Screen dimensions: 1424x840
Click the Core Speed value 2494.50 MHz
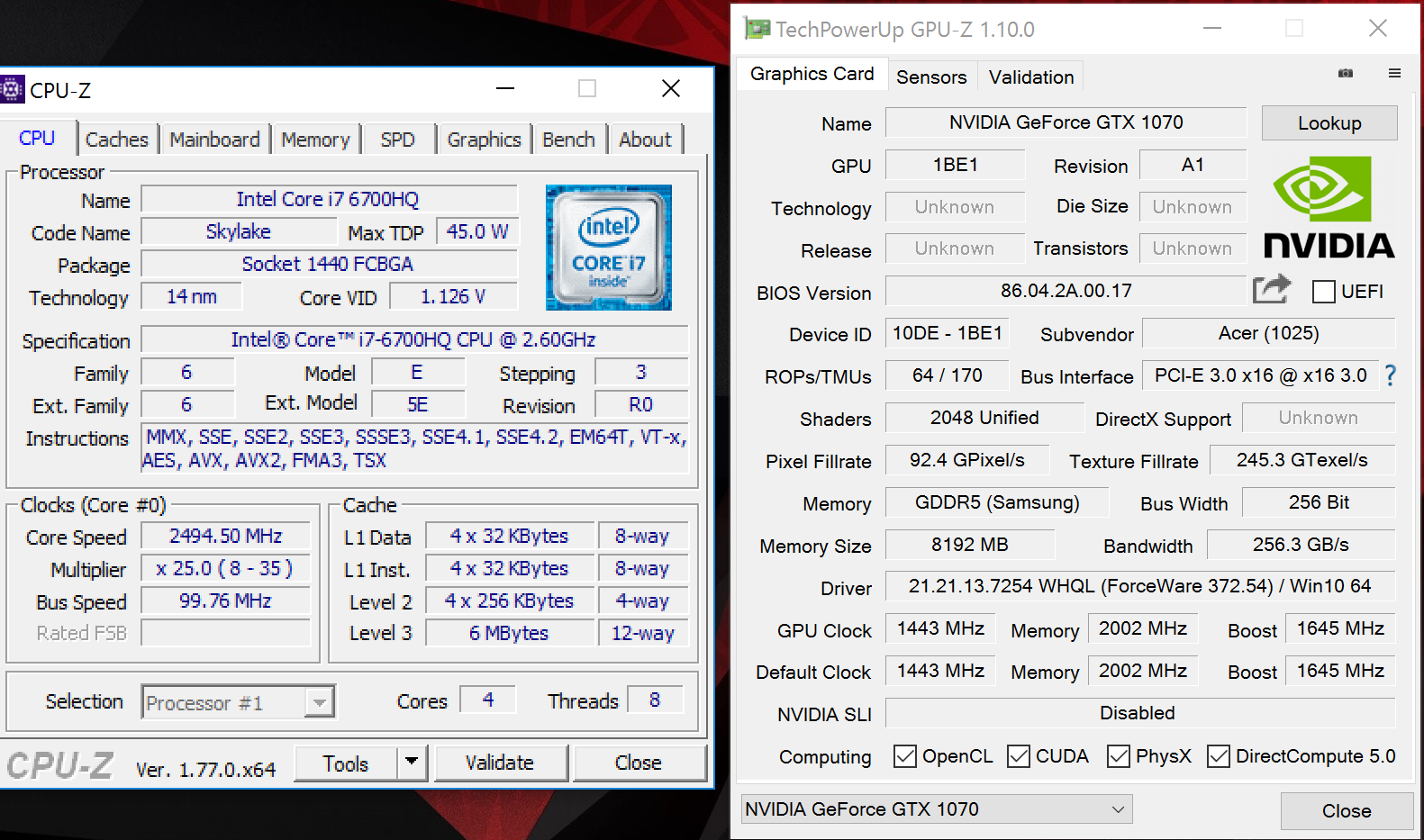click(x=226, y=536)
